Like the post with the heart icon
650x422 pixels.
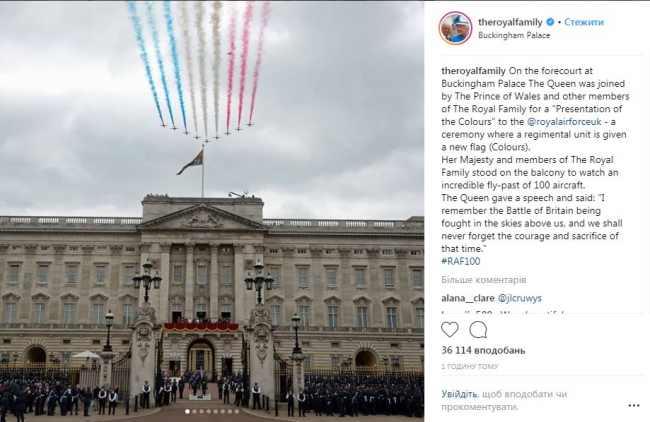click(450, 330)
